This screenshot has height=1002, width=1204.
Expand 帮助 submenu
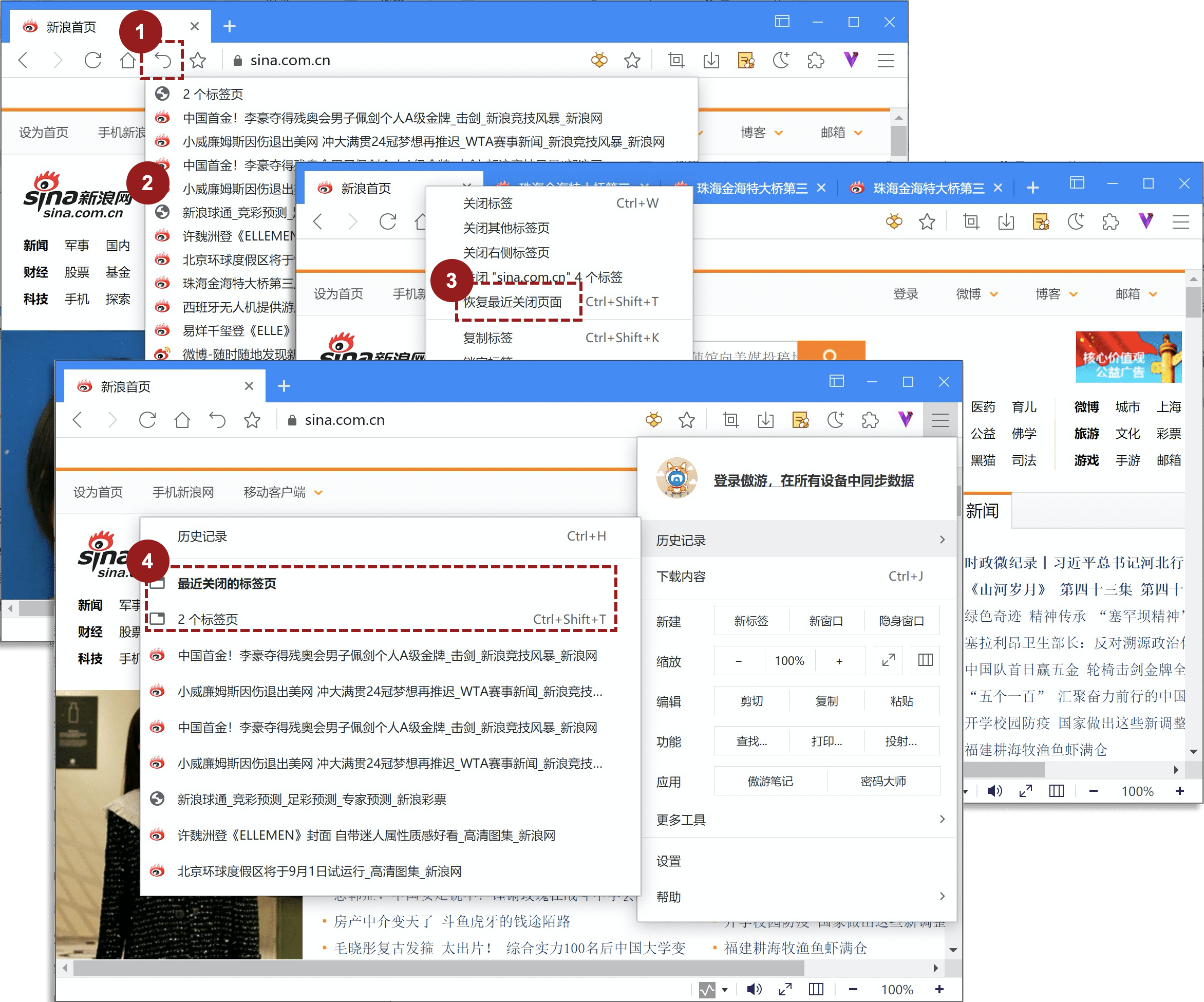(x=798, y=896)
